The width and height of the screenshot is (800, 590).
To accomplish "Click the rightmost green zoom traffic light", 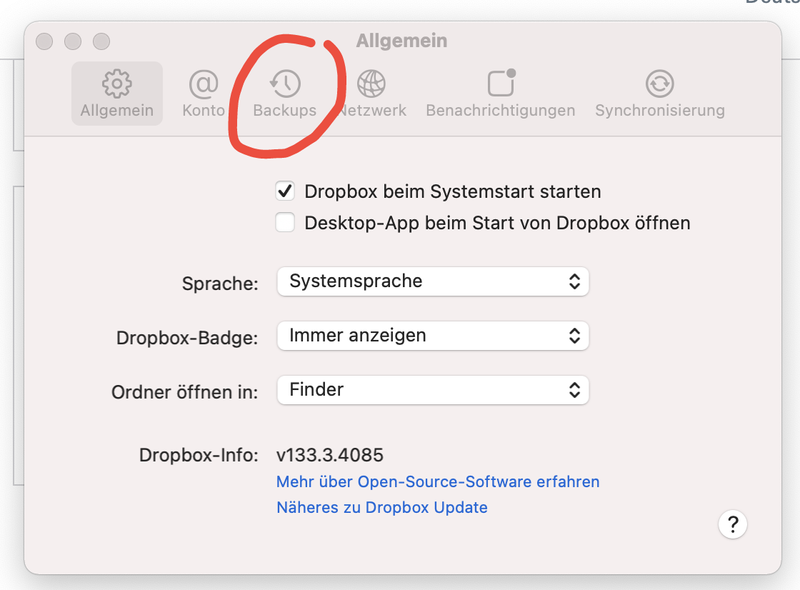I will click(101, 42).
